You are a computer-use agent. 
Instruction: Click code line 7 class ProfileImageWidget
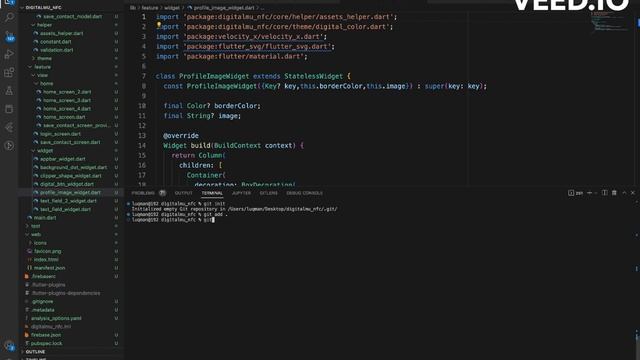(253, 76)
